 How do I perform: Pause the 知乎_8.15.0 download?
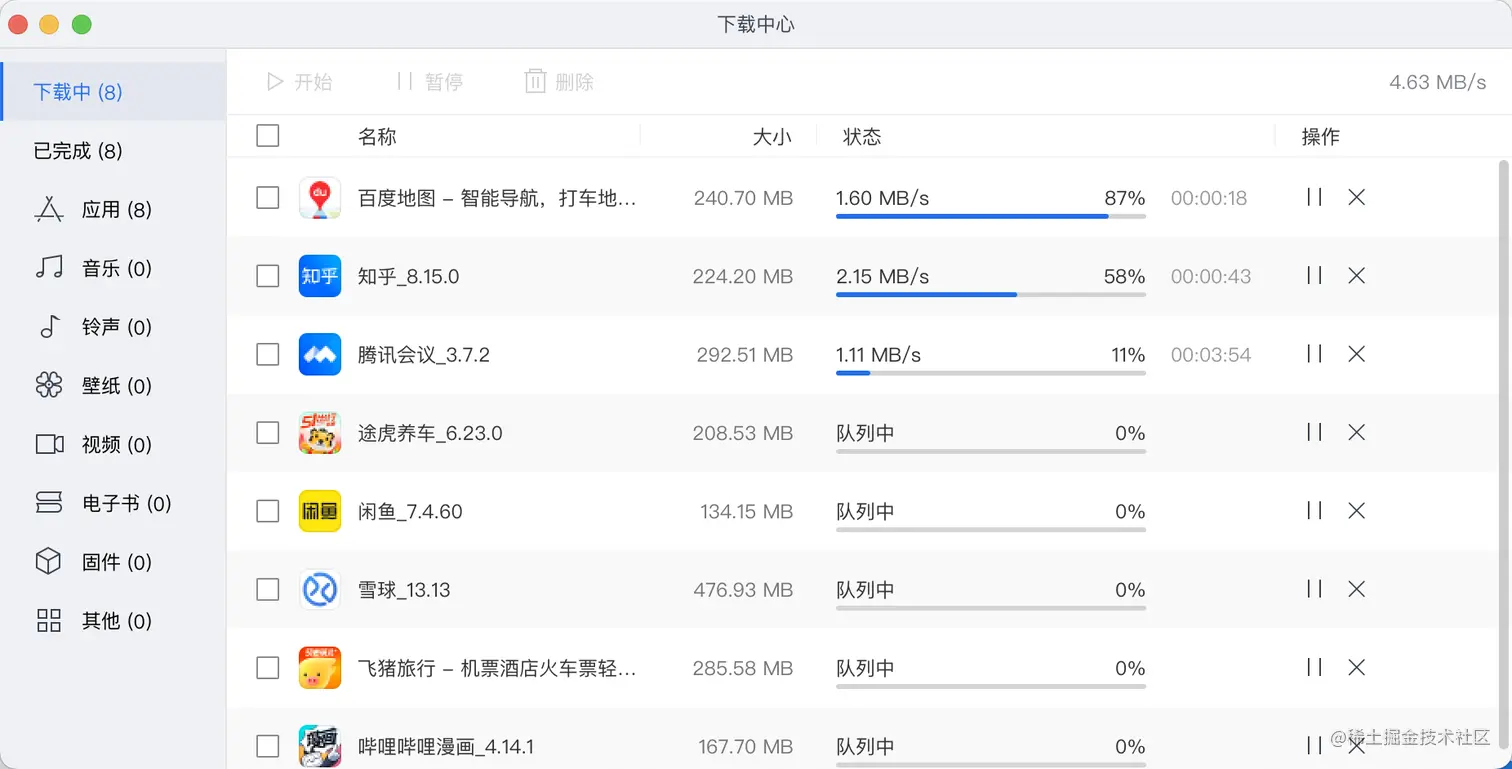click(1315, 275)
